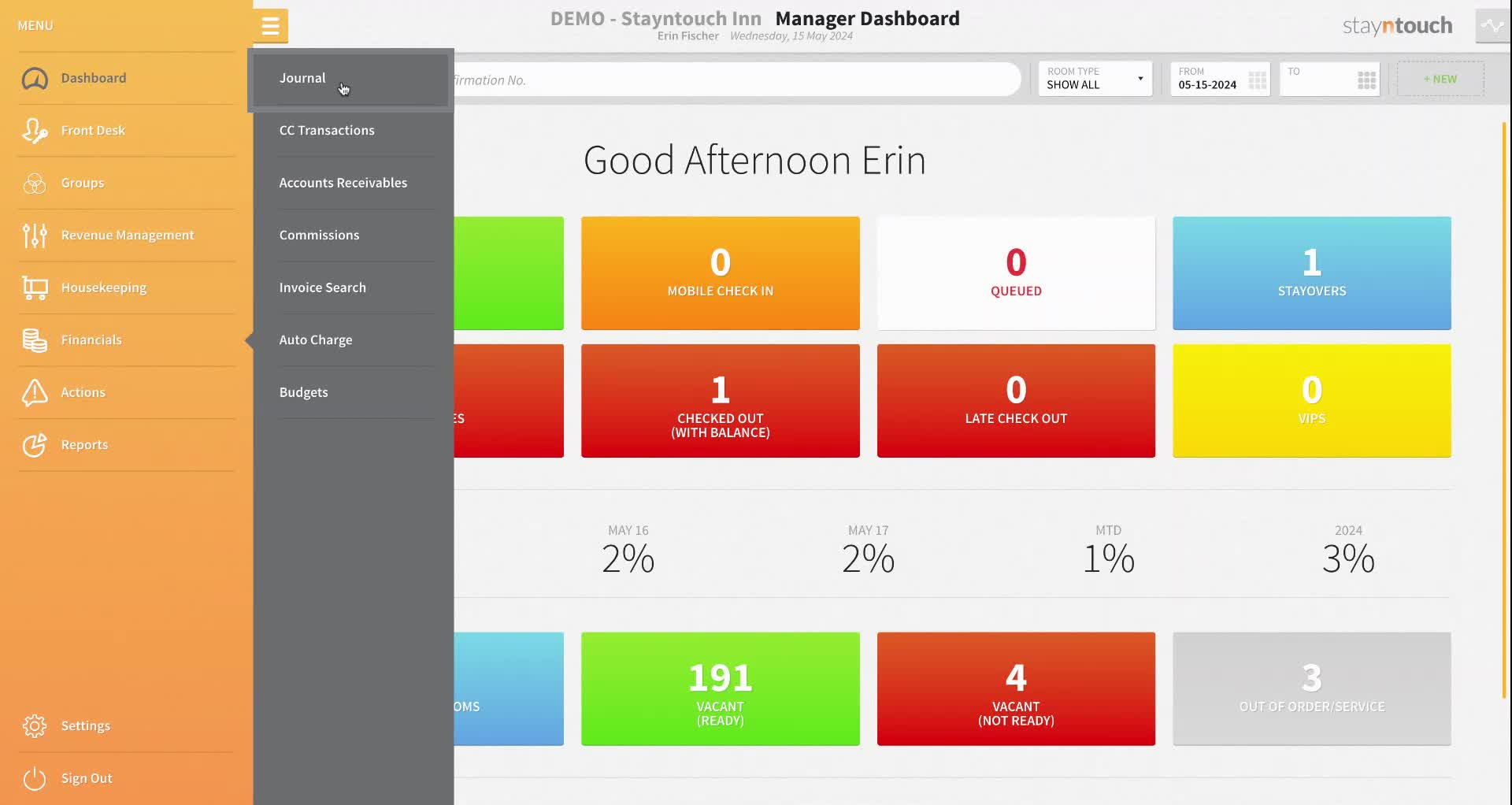
Task: Open the FROM date calendar grid icon
Action: pos(1258,80)
